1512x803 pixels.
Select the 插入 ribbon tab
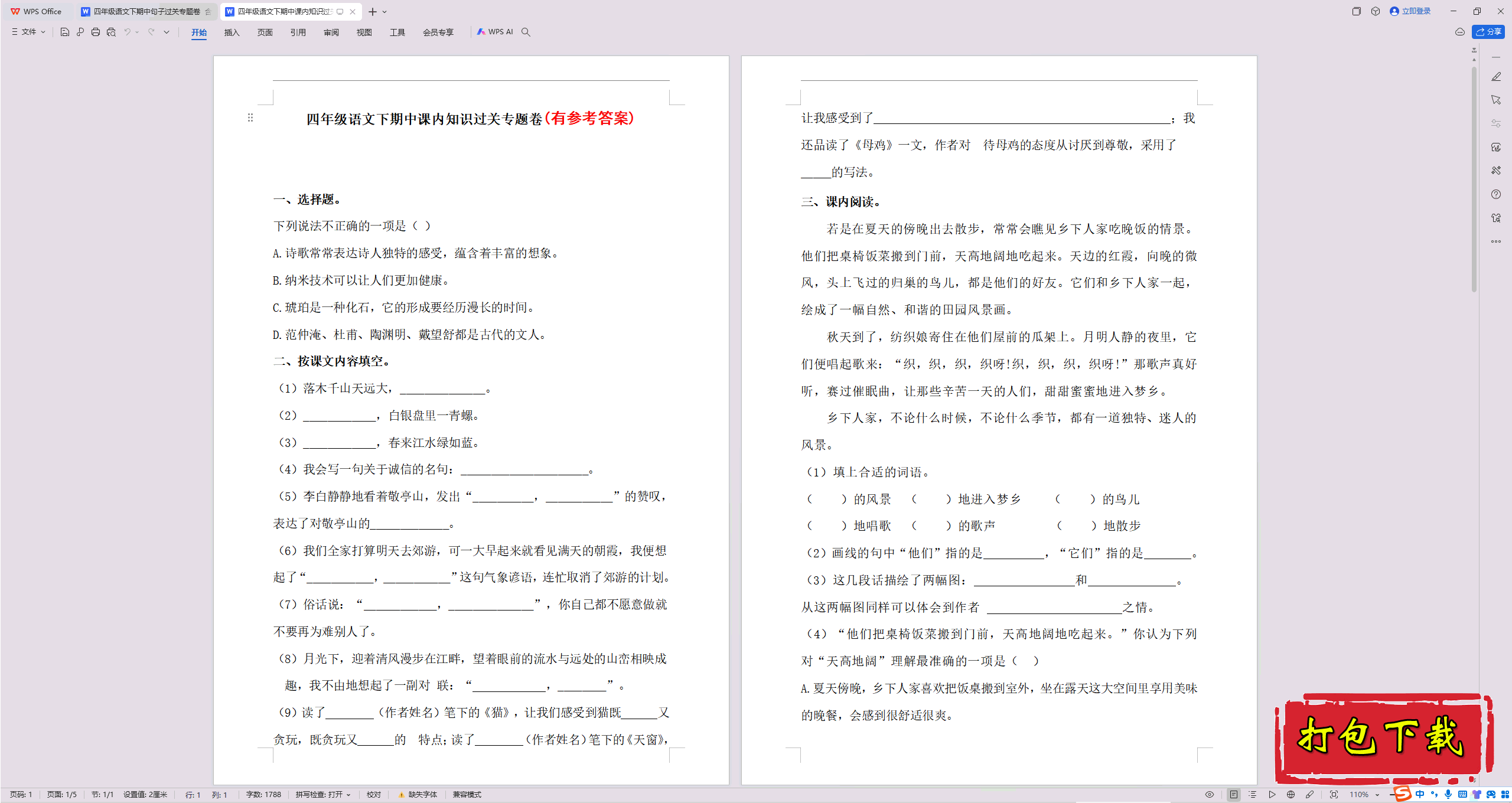(232, 32)
